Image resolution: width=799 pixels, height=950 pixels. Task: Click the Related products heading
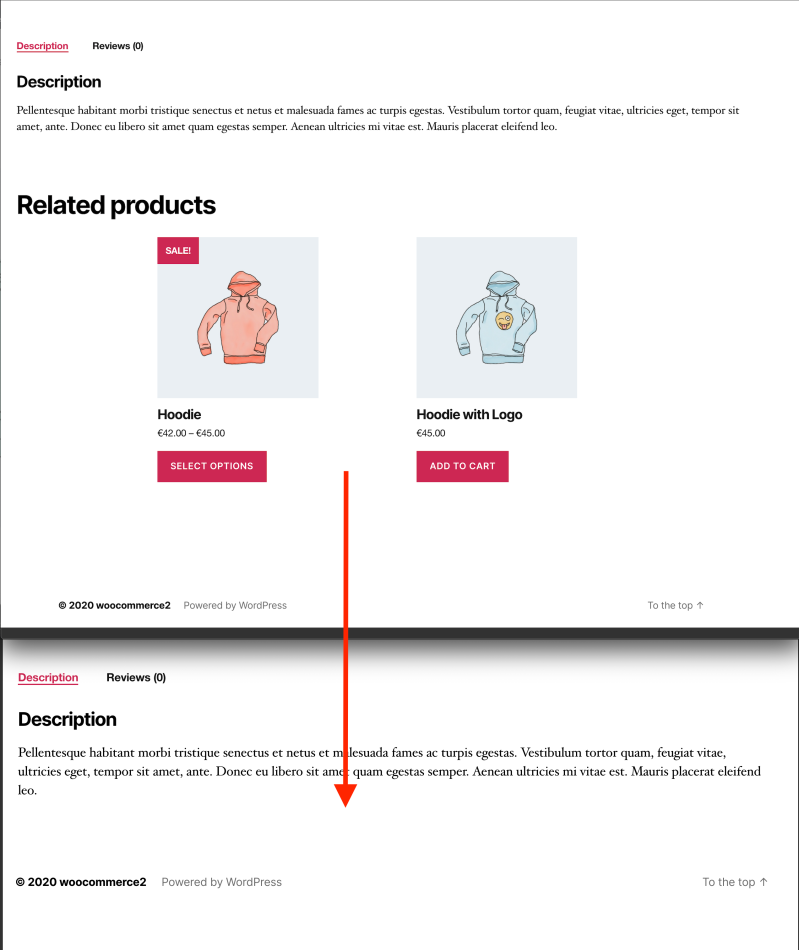(x=116, y=205)
